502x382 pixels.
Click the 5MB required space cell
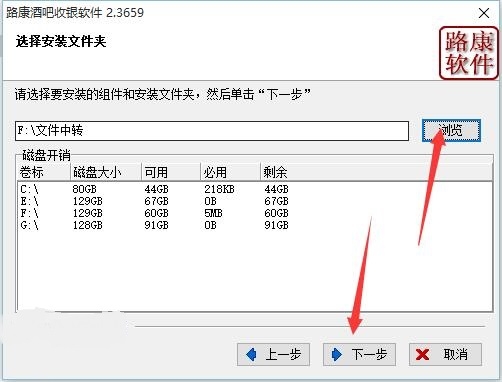coord(213,213)
